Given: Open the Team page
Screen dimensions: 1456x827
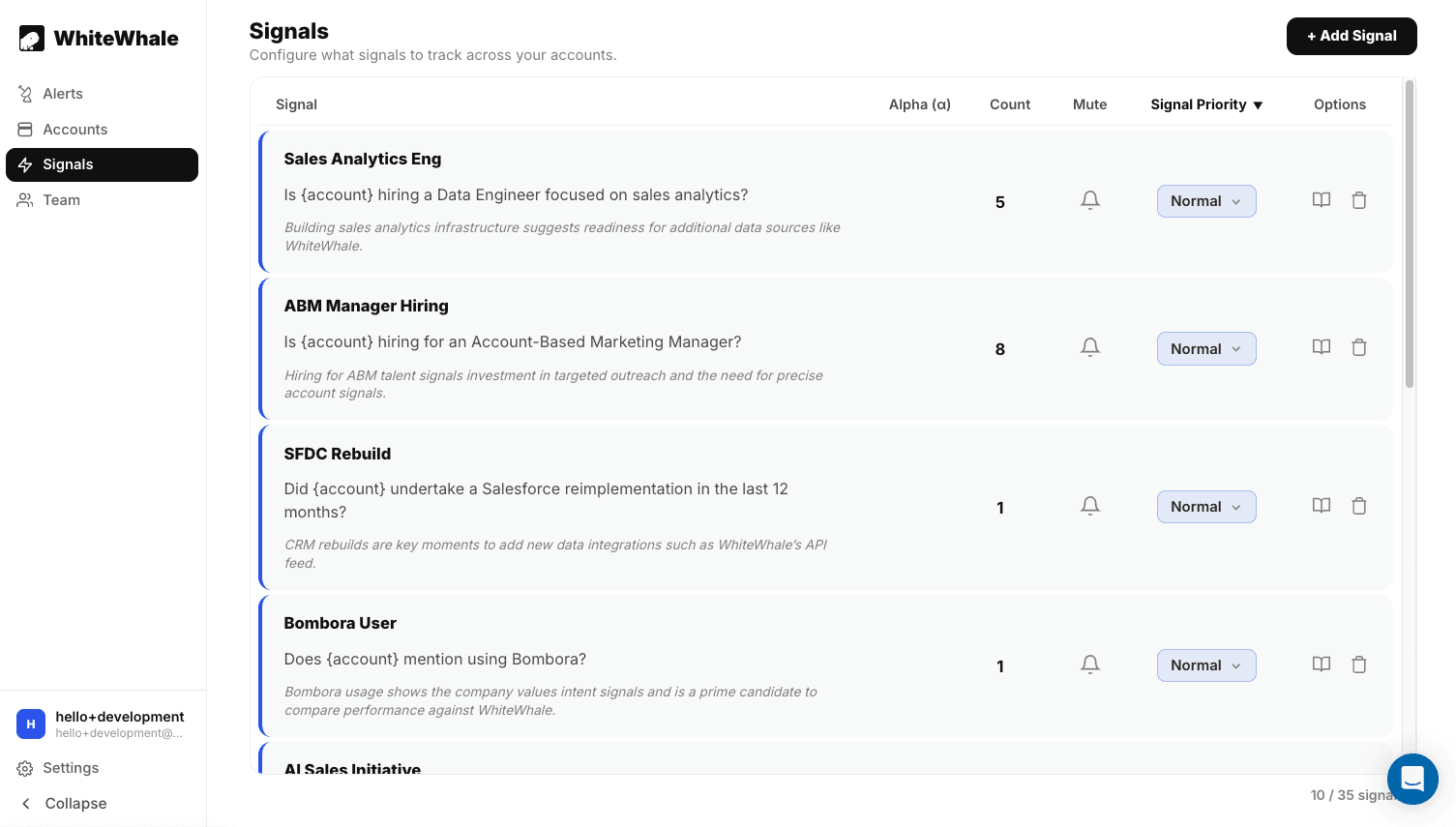Looking at the screenshot, I should pyautogui.click(x=102, y=200).
